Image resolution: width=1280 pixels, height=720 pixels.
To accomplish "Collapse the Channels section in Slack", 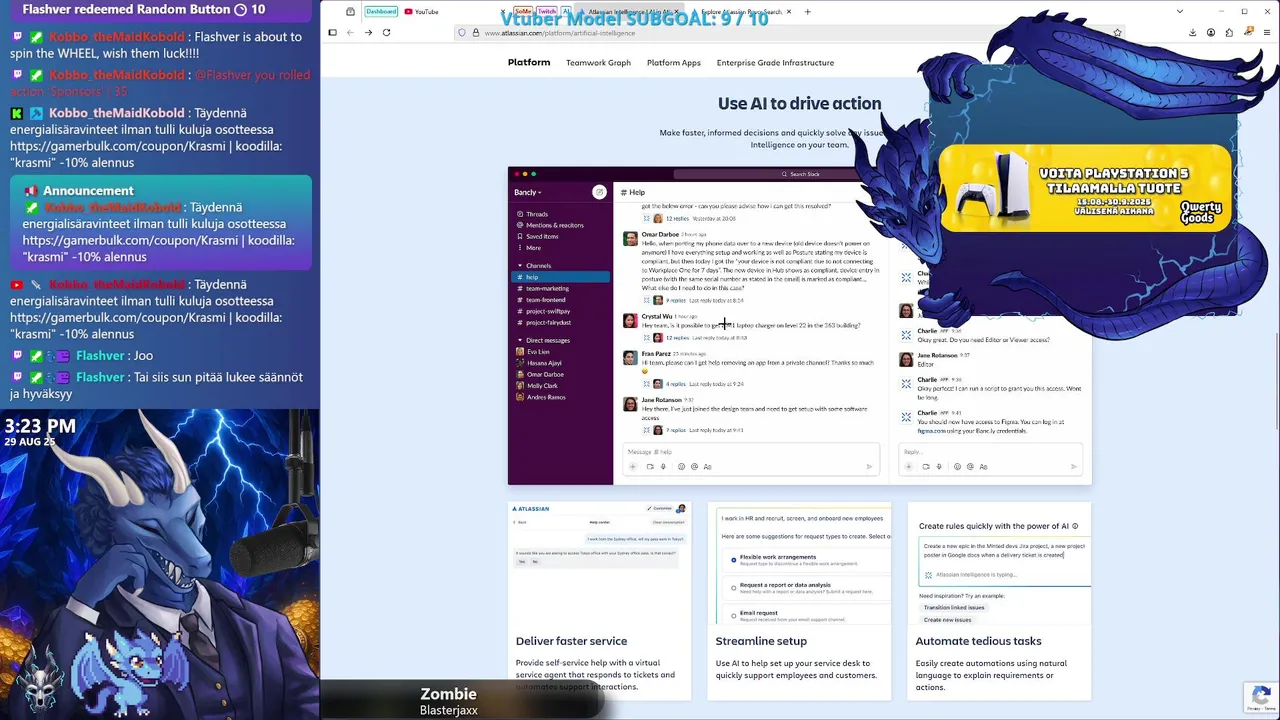I will (x=520, y=266).
